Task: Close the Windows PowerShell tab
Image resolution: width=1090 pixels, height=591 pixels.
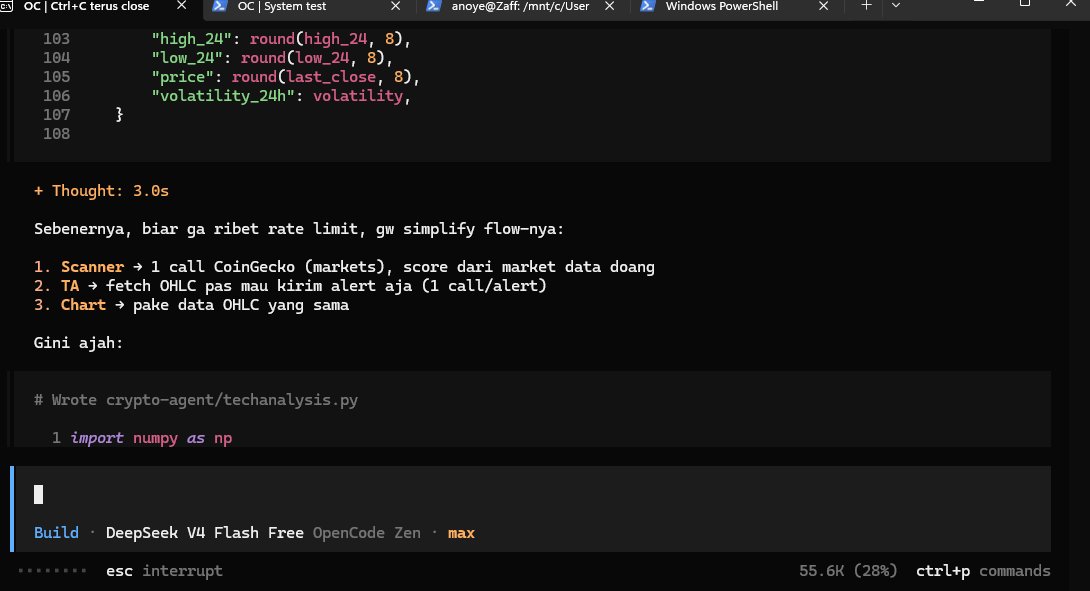Action: tap(824, 6)
